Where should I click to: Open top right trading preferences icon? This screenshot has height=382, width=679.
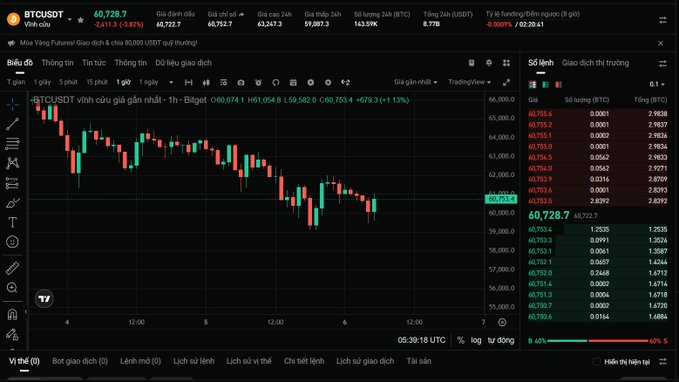pyautogui.click(x=663, y=20)
